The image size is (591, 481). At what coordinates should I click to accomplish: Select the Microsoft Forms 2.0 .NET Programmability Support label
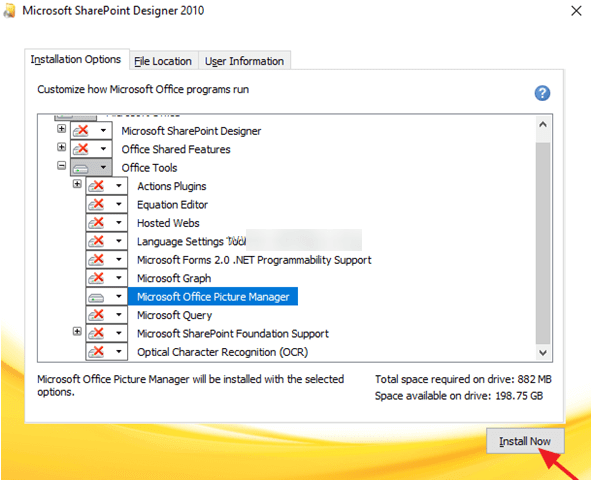[x=254, y=260]
